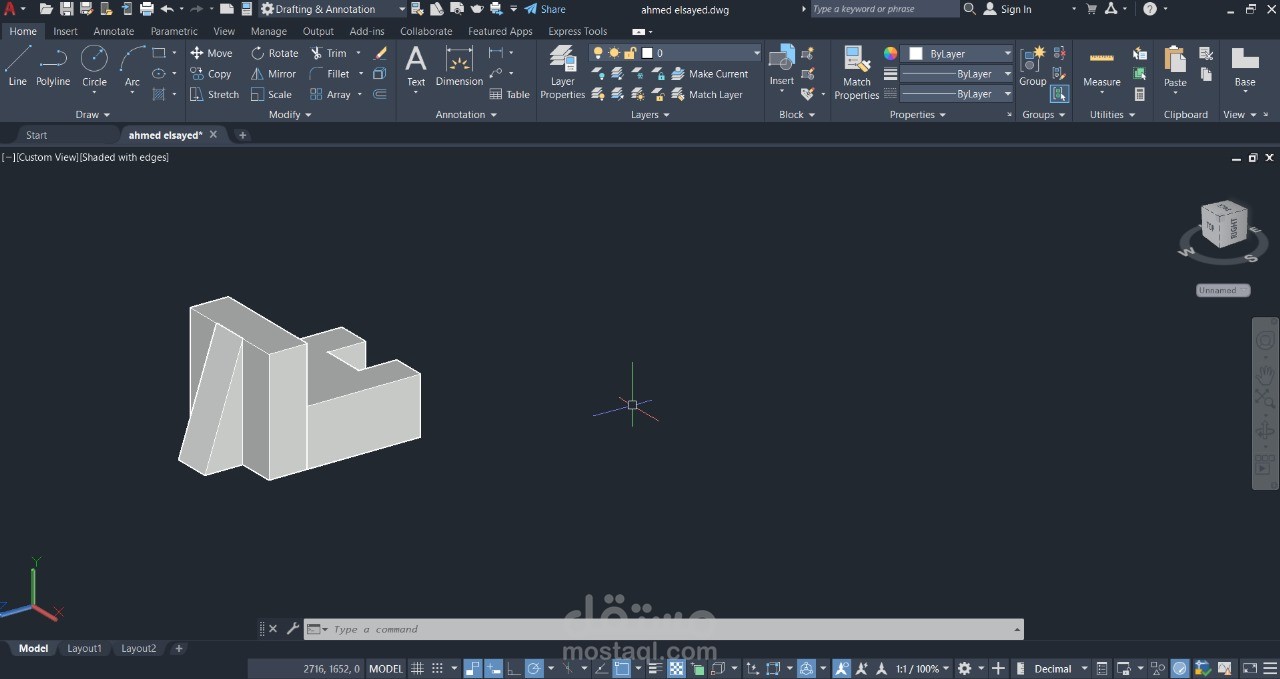Toggle snap mode in status bar

438,669
